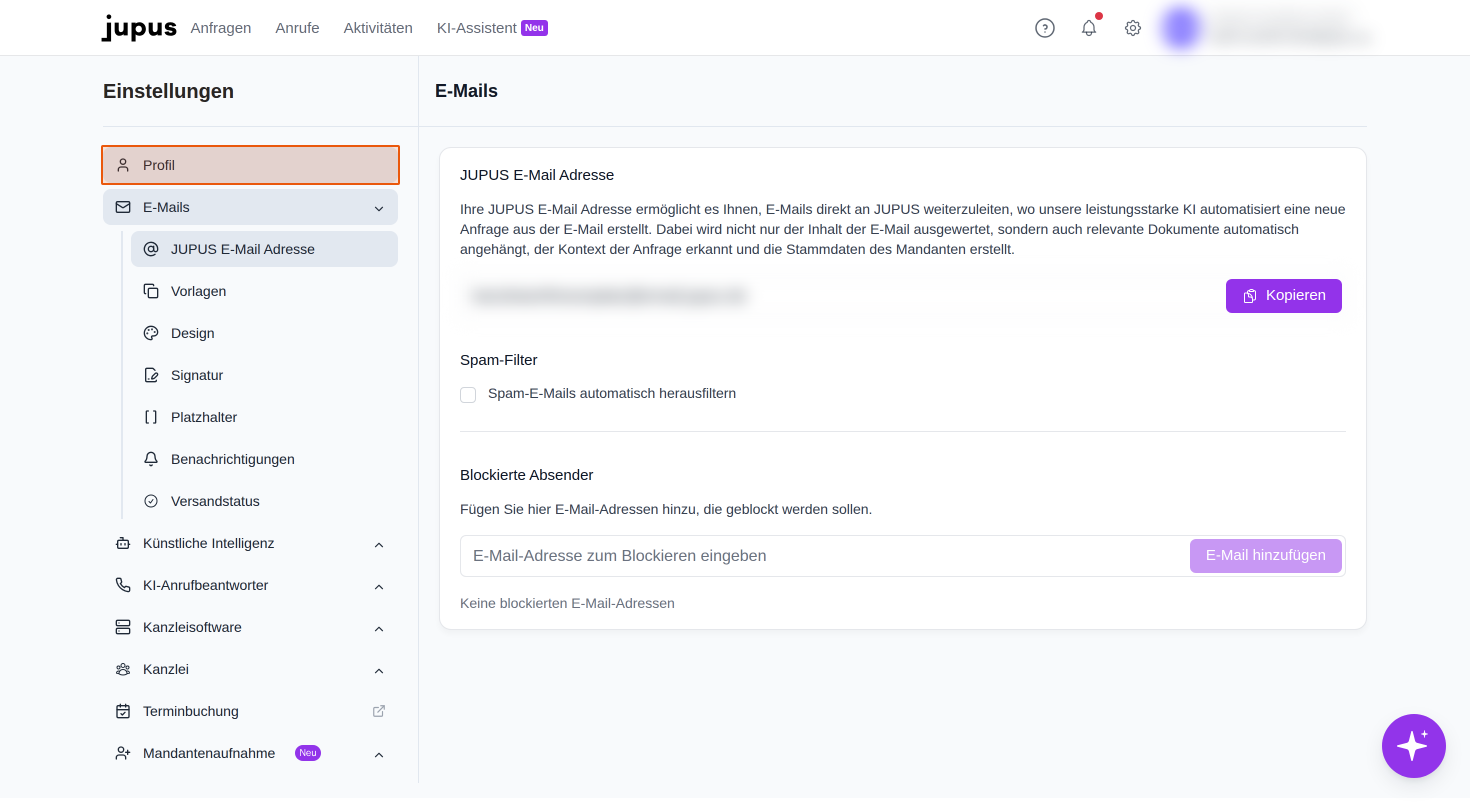Viewport: 1470px width, 802px height.
Task: Click the blurred JUPUS e-mail address text
Action: (608, 296)
